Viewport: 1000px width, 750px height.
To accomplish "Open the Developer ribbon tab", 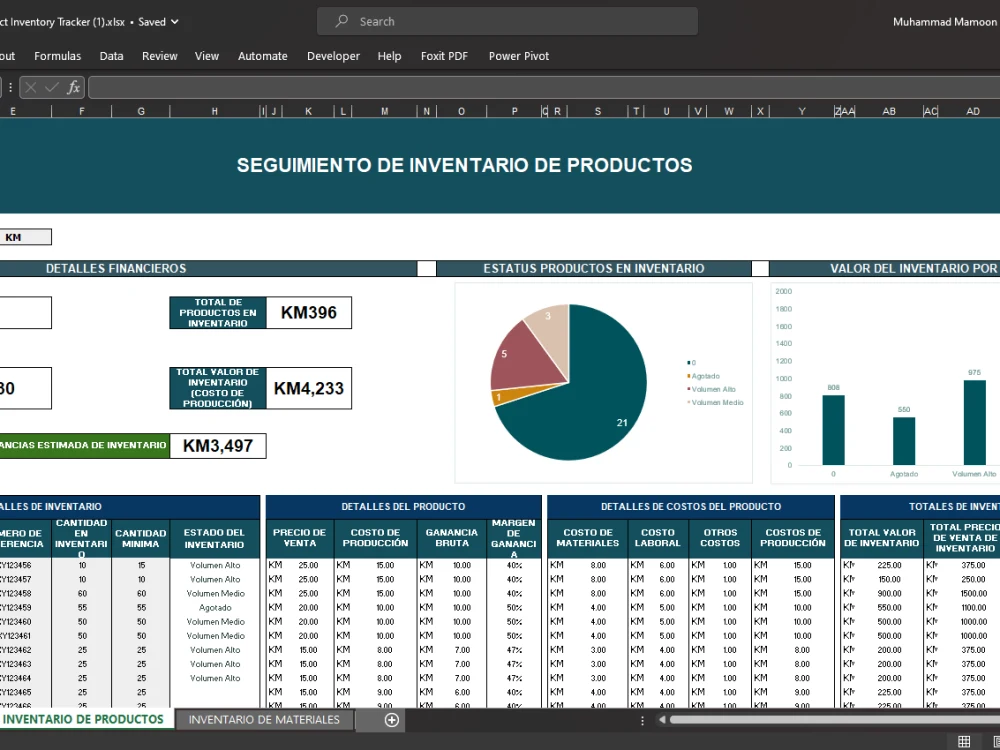I will coord(333,56).
